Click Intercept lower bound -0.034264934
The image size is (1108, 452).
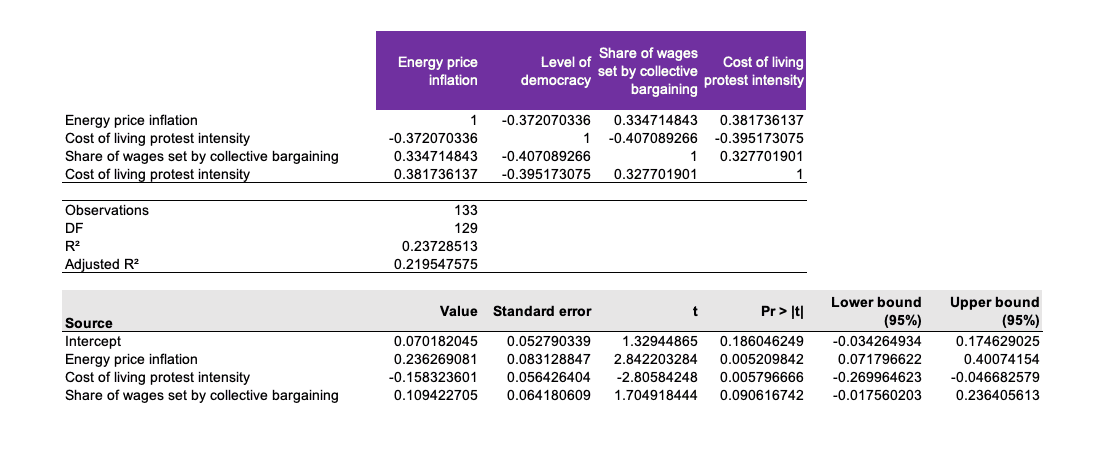876,341
